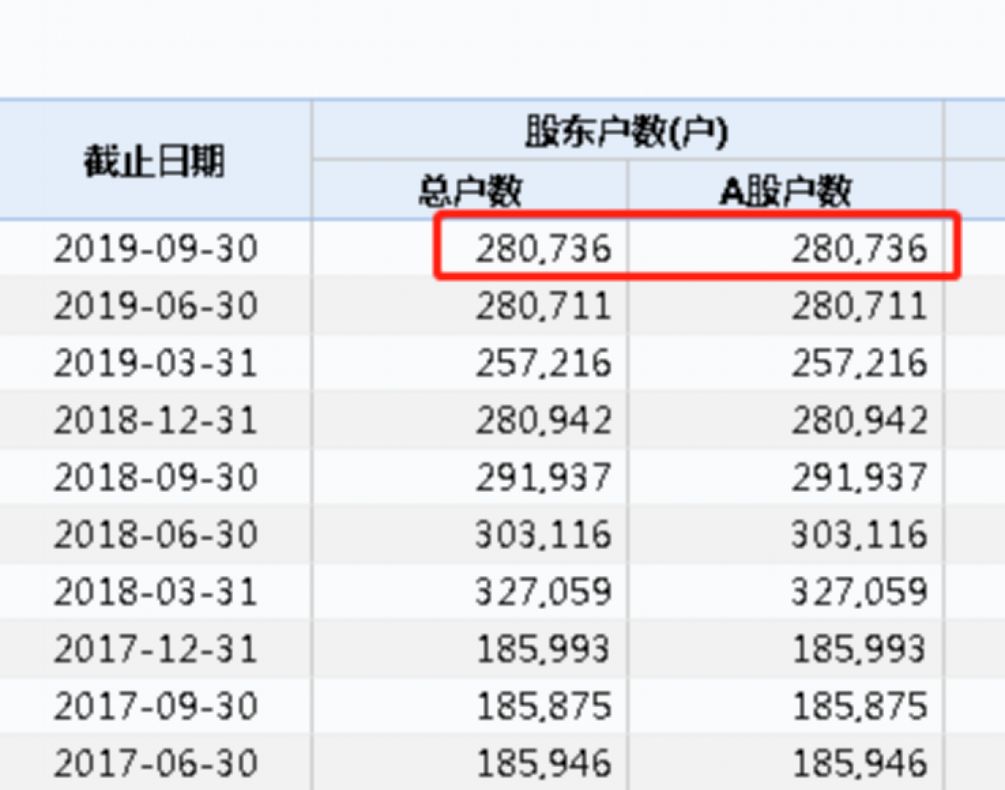Click A股户数 value in 2018-03-31 row
Screen dimensions: 1005x790
coord(860,591)
